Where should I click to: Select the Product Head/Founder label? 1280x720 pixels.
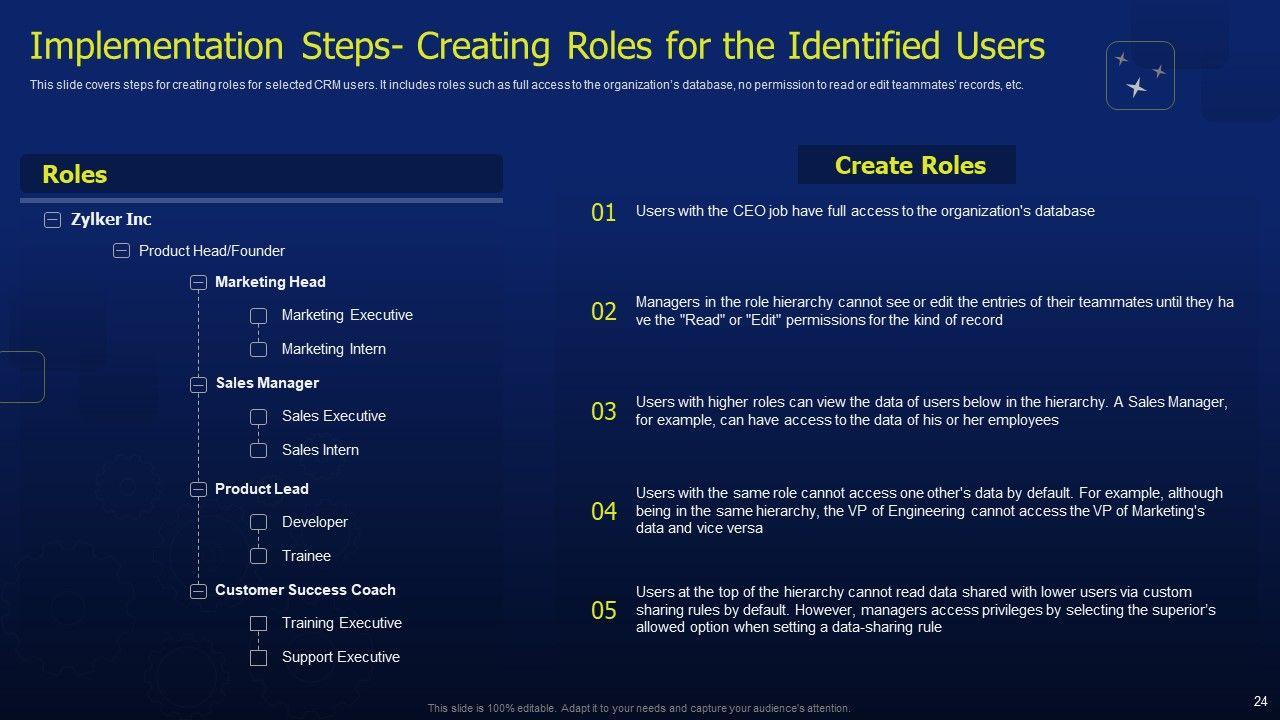[x=211, y=251]
